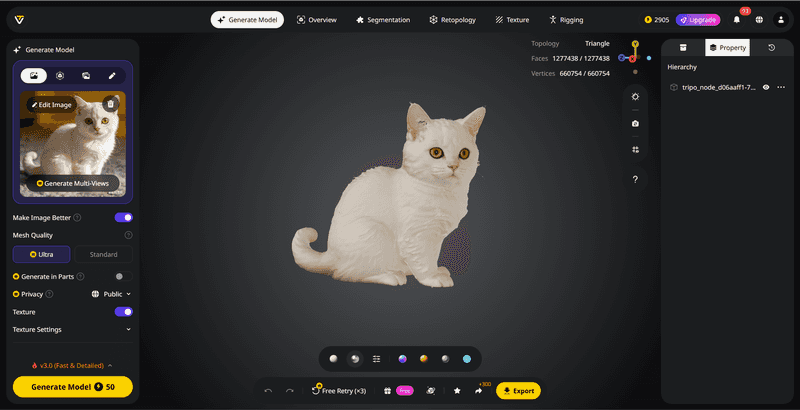
Task: Click the Export button
Action: tap(518, 391)
